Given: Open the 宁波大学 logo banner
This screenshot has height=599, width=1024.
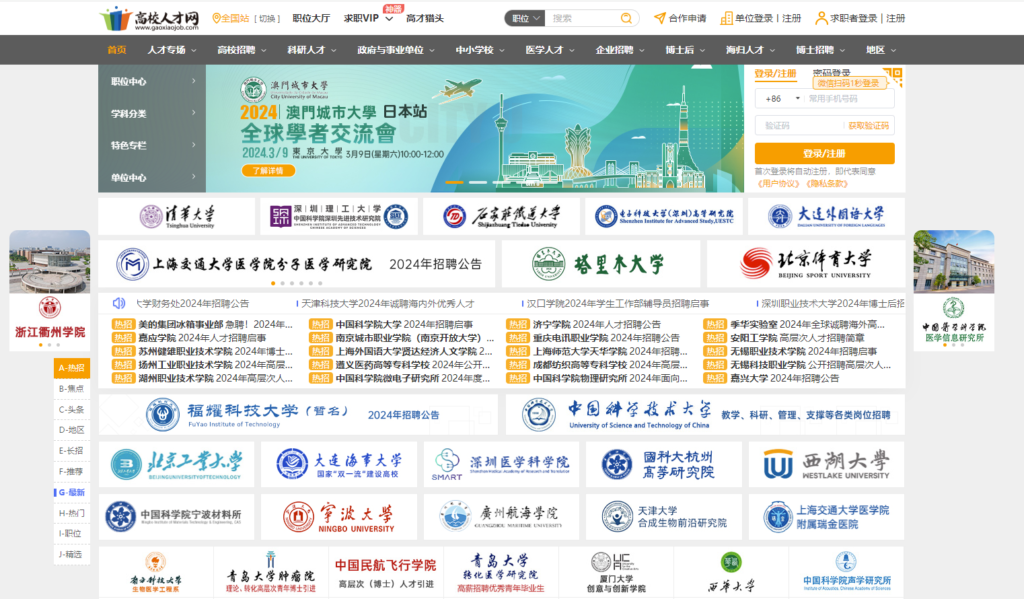Looking at the screenshot, I should pyautogui.click(x=339, y=517).
